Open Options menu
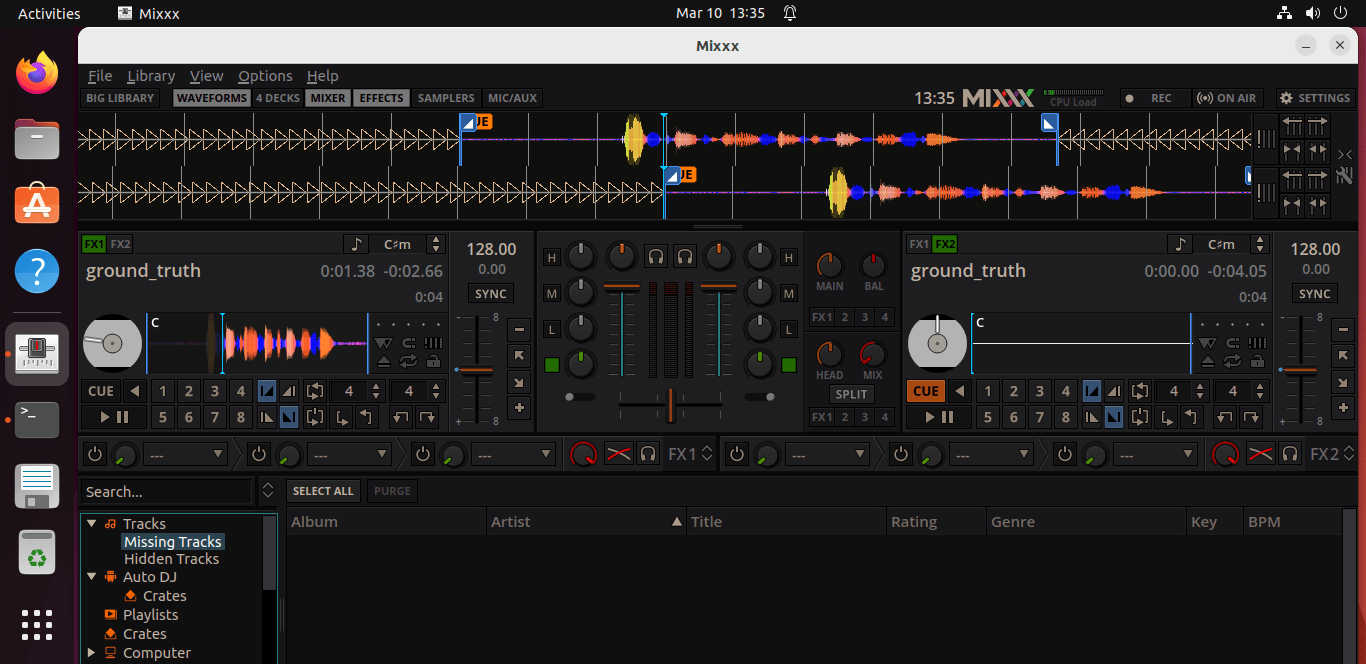Viewport: 1366px width, 664px height. (x=265, y=76)
